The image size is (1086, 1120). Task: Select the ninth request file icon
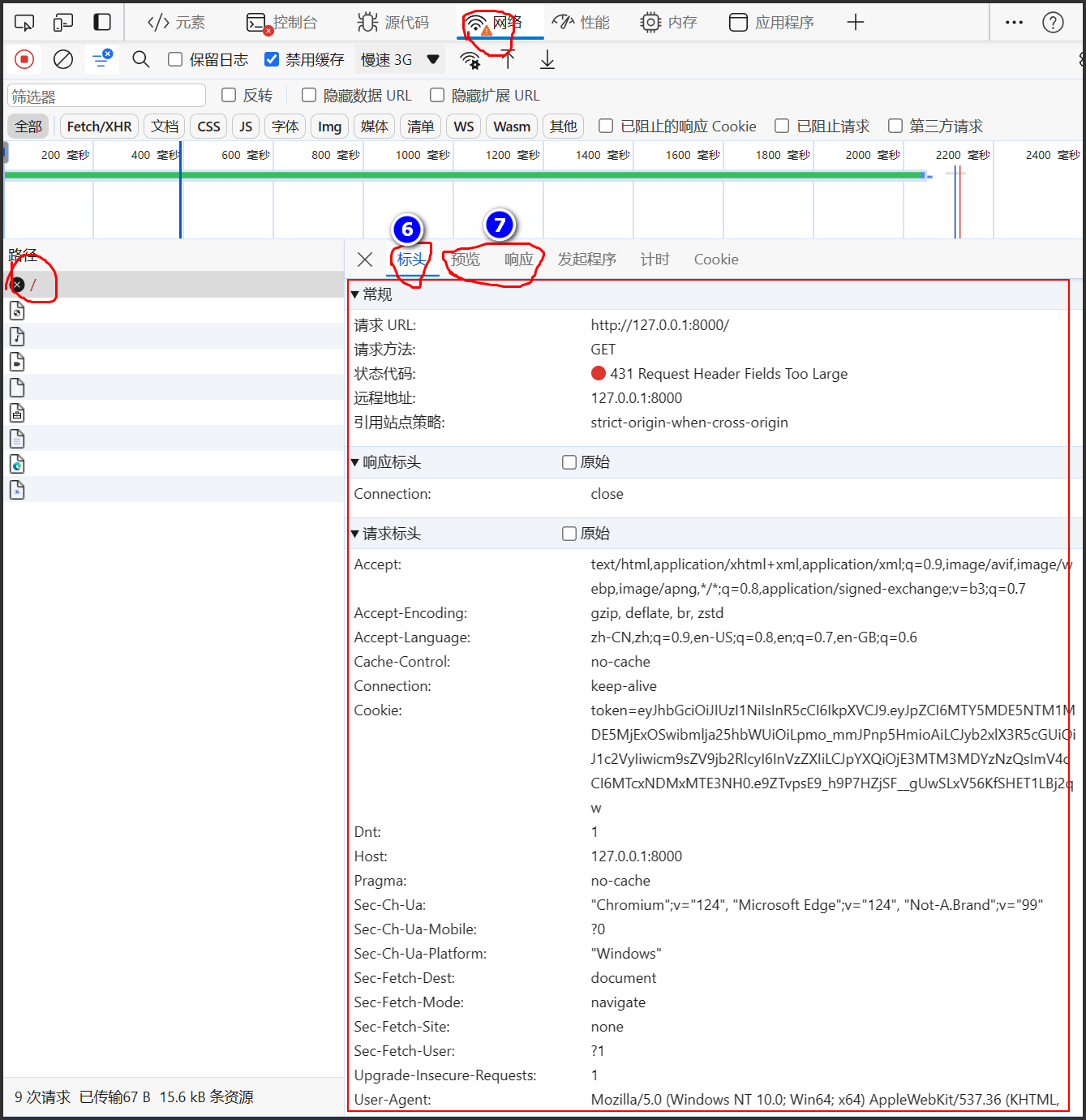pos(17,490)
